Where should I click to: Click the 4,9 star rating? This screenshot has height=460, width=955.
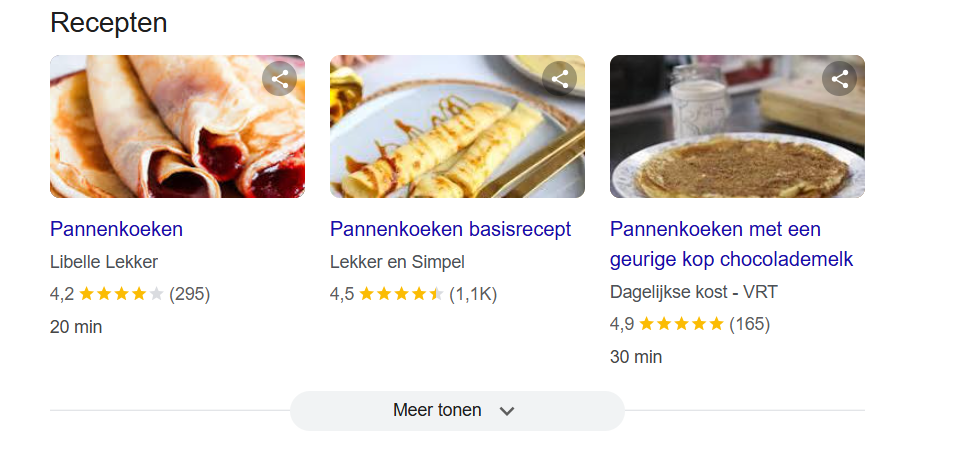click(x=680, y=324)
